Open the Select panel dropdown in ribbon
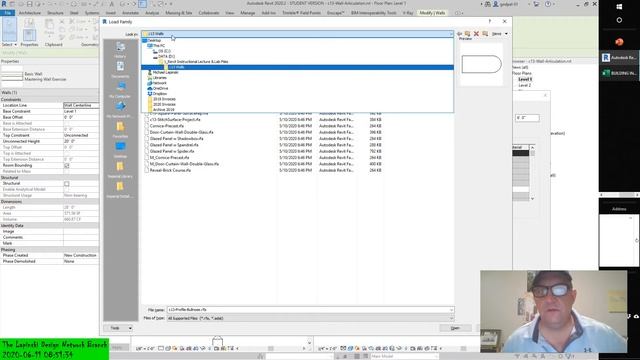Viewport: 640px width, 360px height. (9, 44)
